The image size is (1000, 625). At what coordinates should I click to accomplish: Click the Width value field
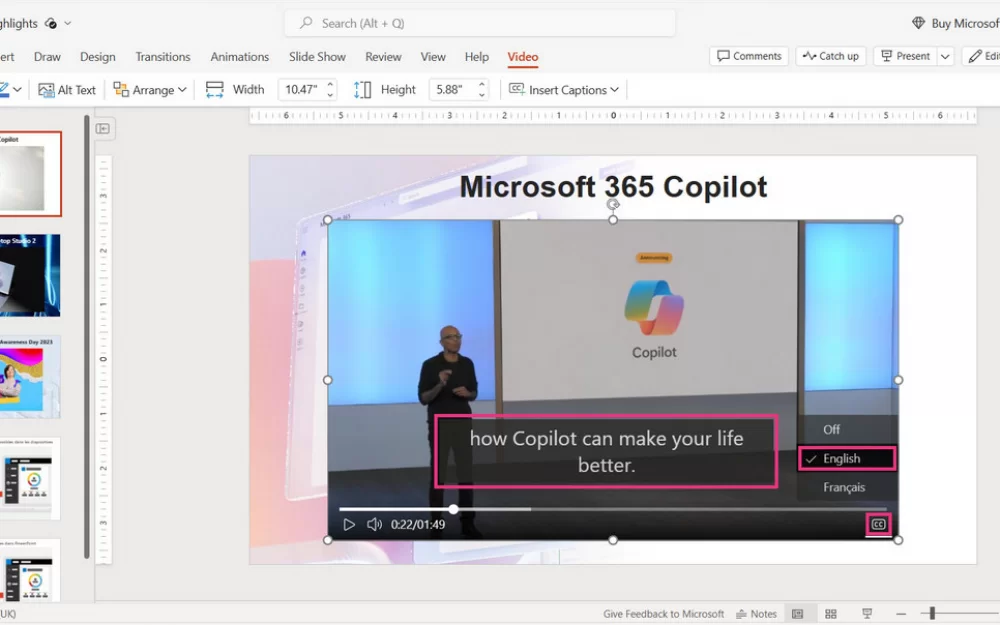[x=301, y=90]
